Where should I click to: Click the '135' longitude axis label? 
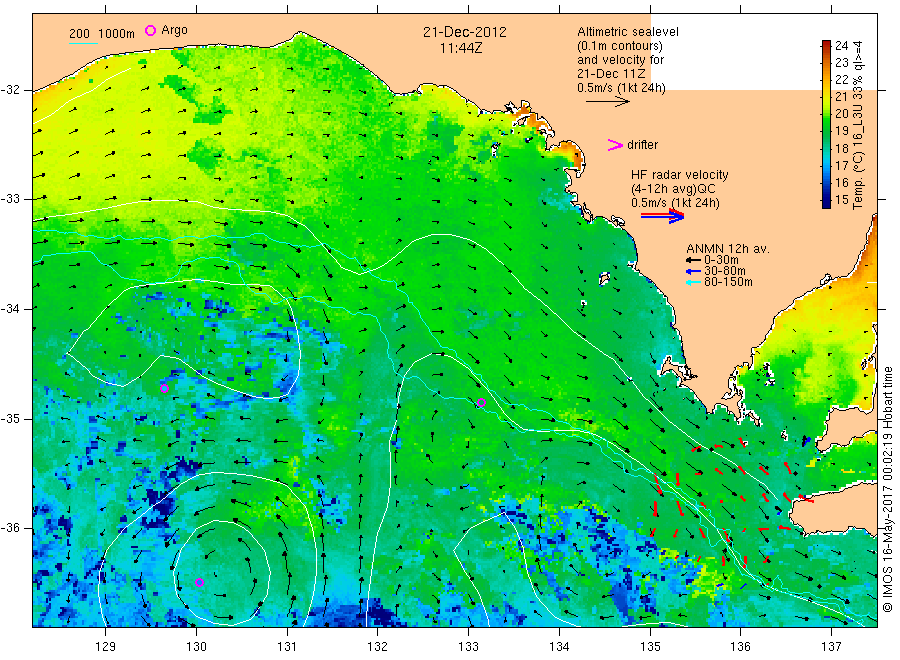650,647
